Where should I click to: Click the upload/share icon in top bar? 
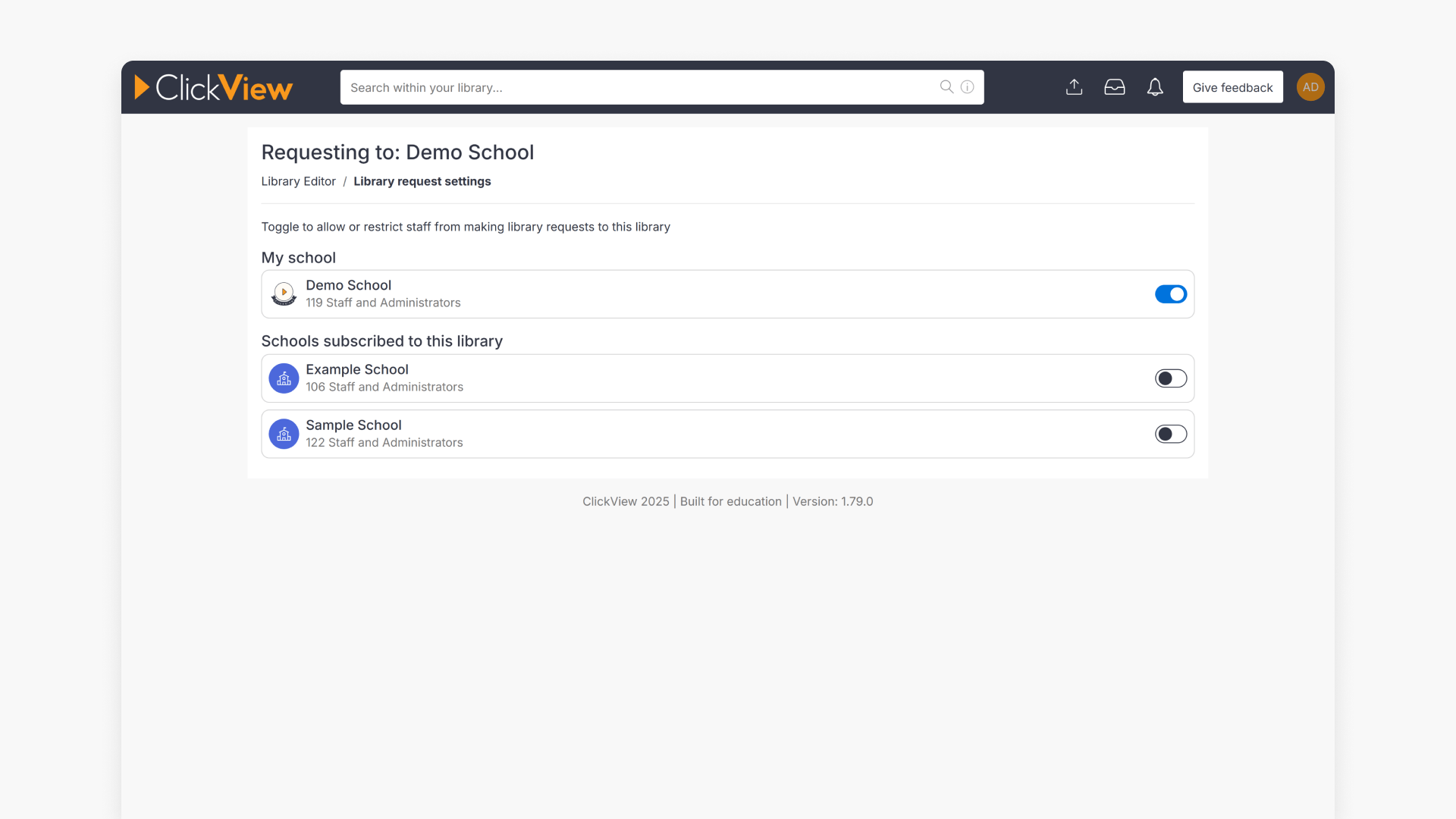tap(1074, 87)
